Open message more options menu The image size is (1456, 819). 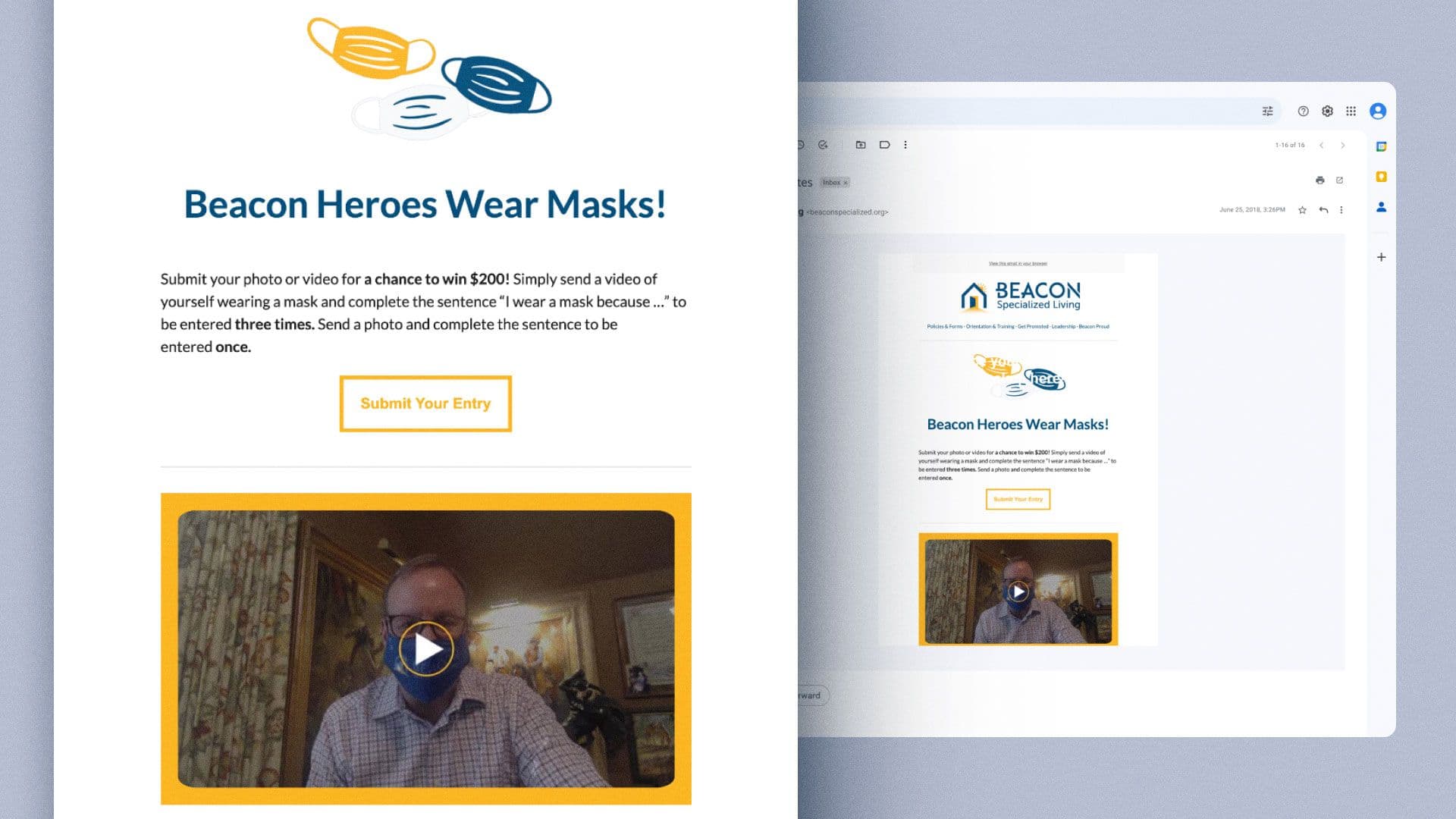[1341, 210]
